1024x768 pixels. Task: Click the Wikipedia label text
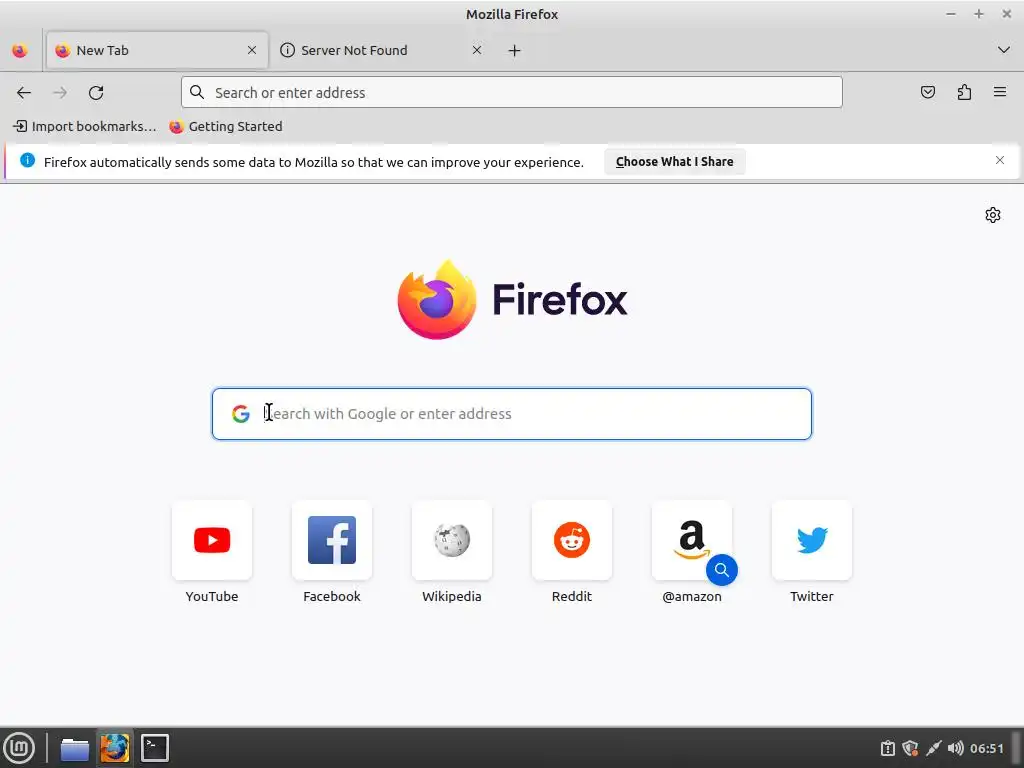click(x=452, y=596)
